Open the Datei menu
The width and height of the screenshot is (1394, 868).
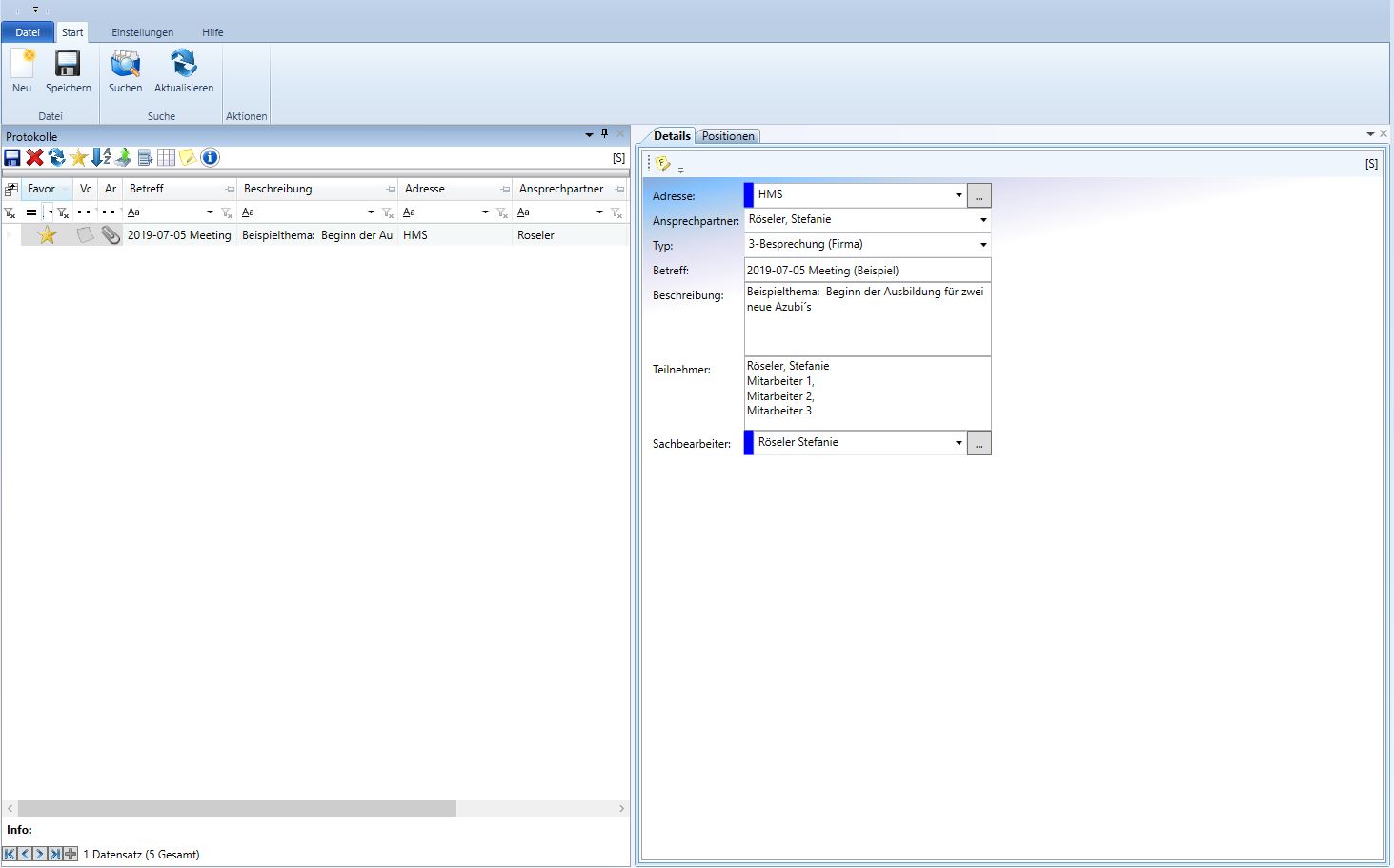28,32
